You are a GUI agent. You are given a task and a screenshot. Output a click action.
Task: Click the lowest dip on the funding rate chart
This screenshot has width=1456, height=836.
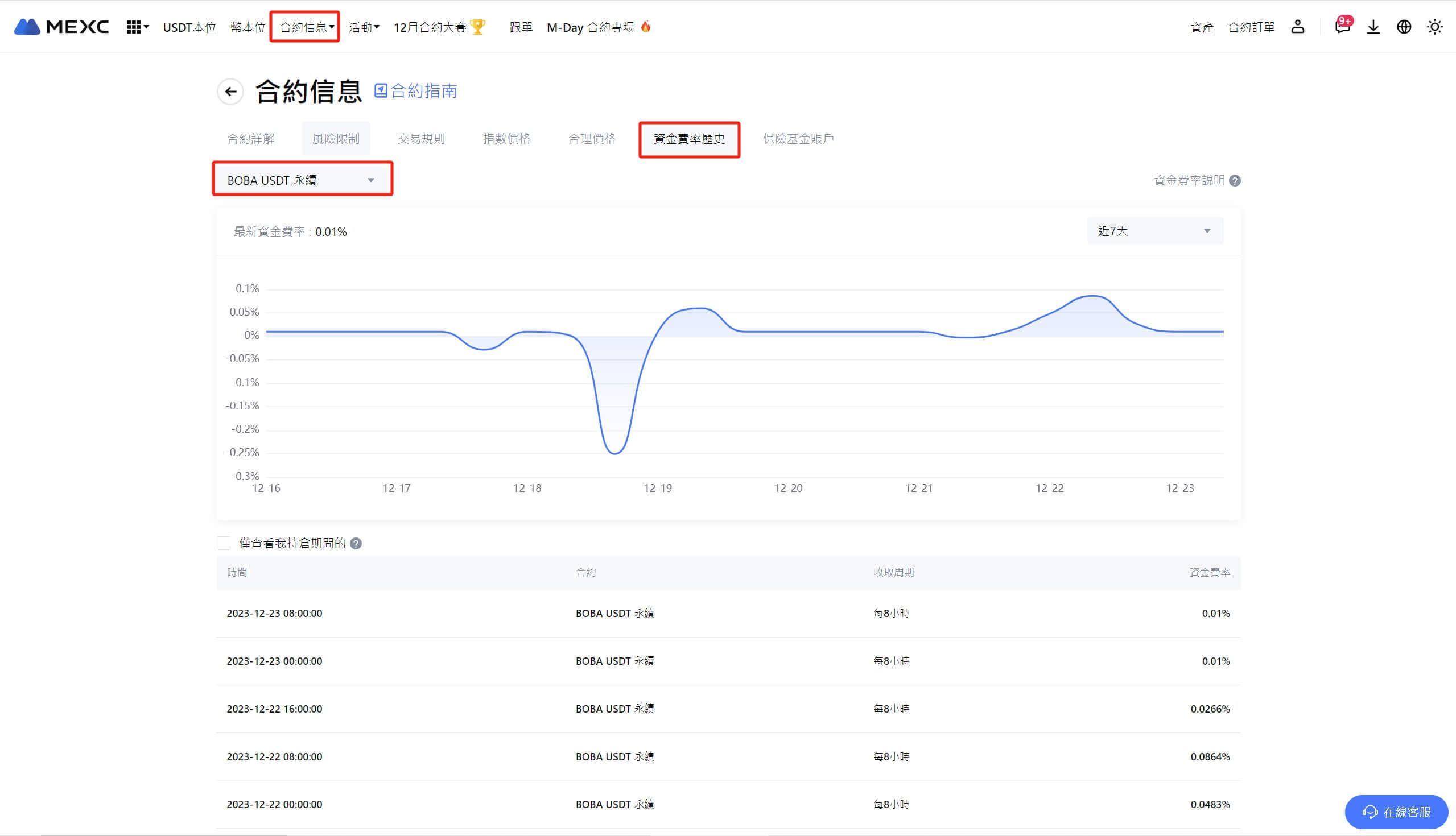614,454
